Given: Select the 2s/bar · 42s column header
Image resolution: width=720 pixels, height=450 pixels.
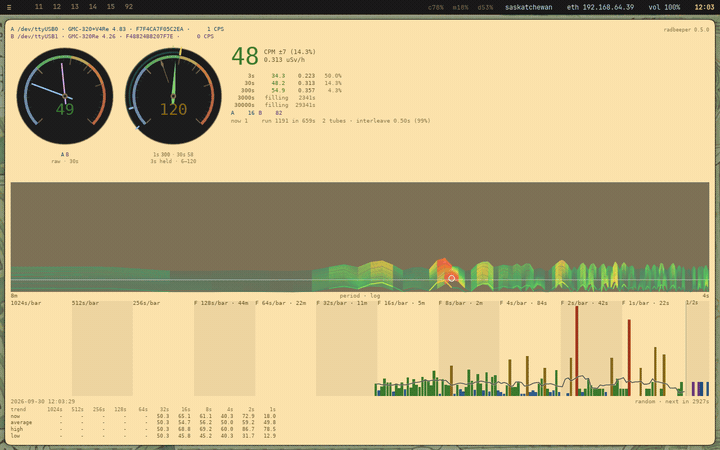Looking at the screenshot, I should click(x=584, y=303).
